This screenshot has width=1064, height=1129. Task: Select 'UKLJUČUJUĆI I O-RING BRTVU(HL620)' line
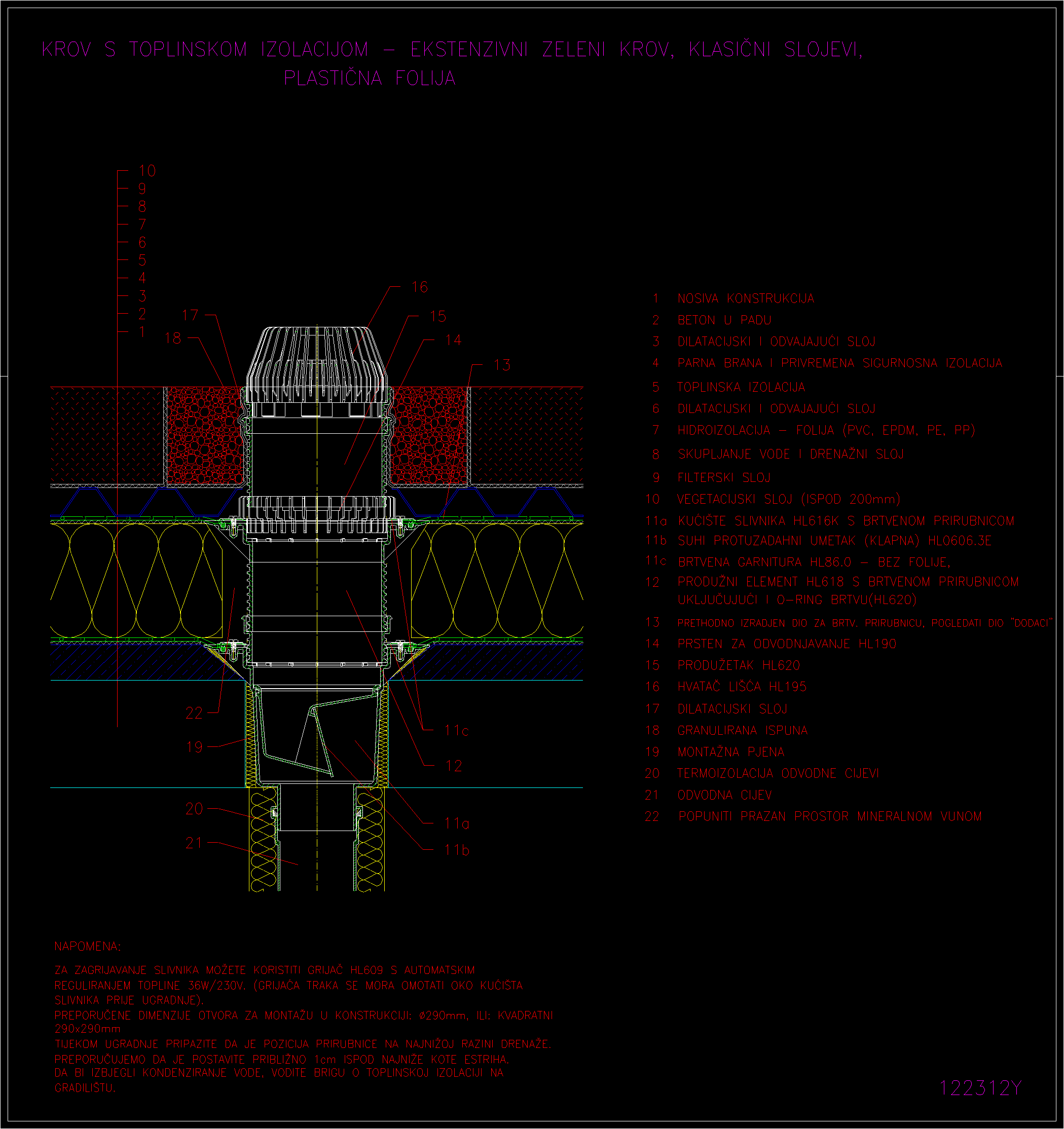[797, 599]
